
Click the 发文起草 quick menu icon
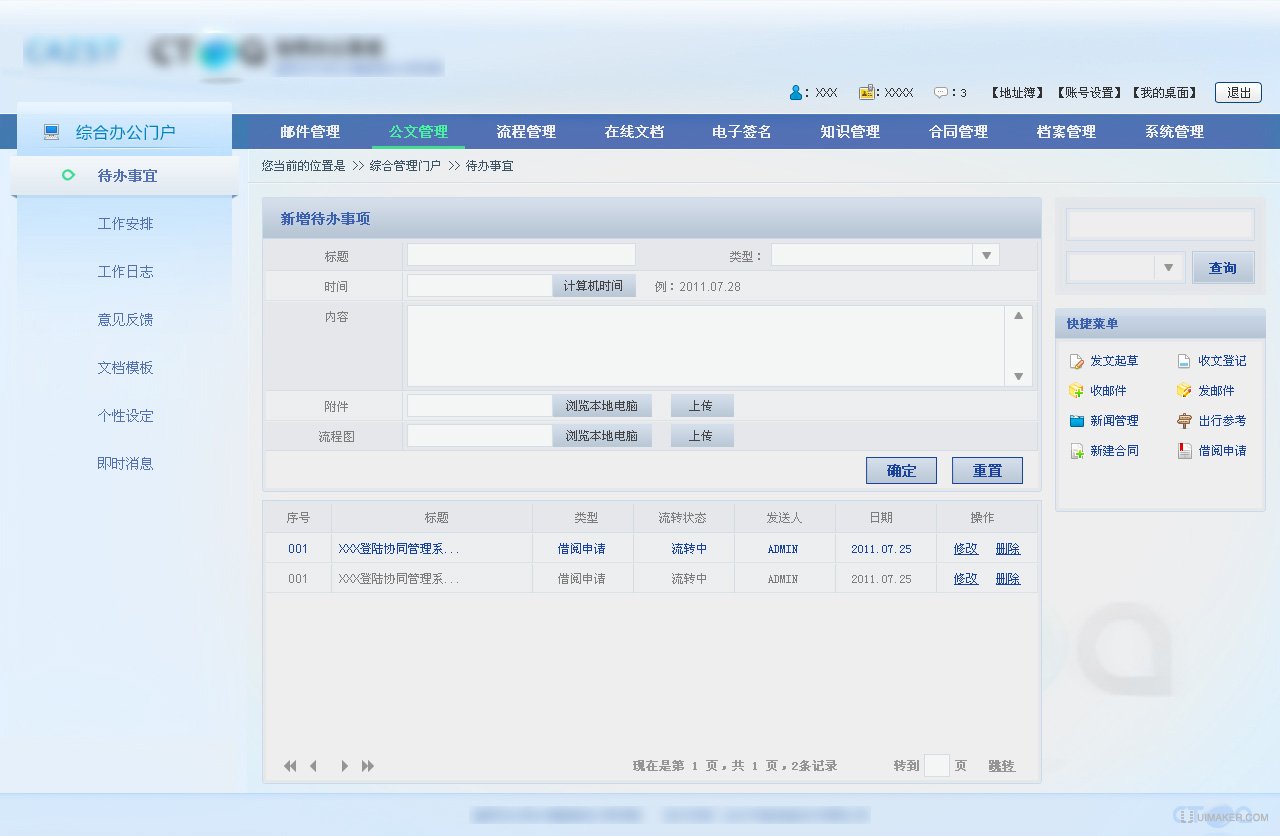coord(1076,361)
